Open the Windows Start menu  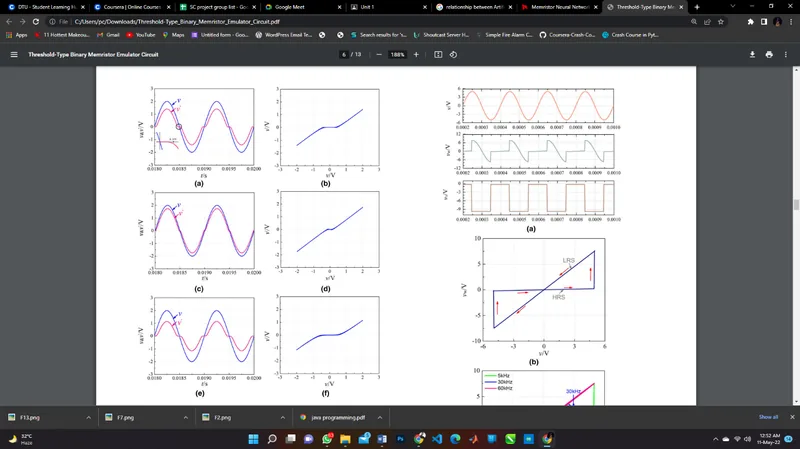tap(253, 439)
